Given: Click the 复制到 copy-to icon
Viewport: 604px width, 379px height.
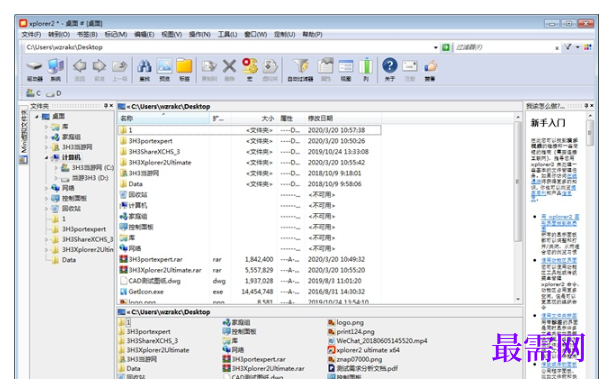Looking at the screenshot, I should tap(209, 70).
